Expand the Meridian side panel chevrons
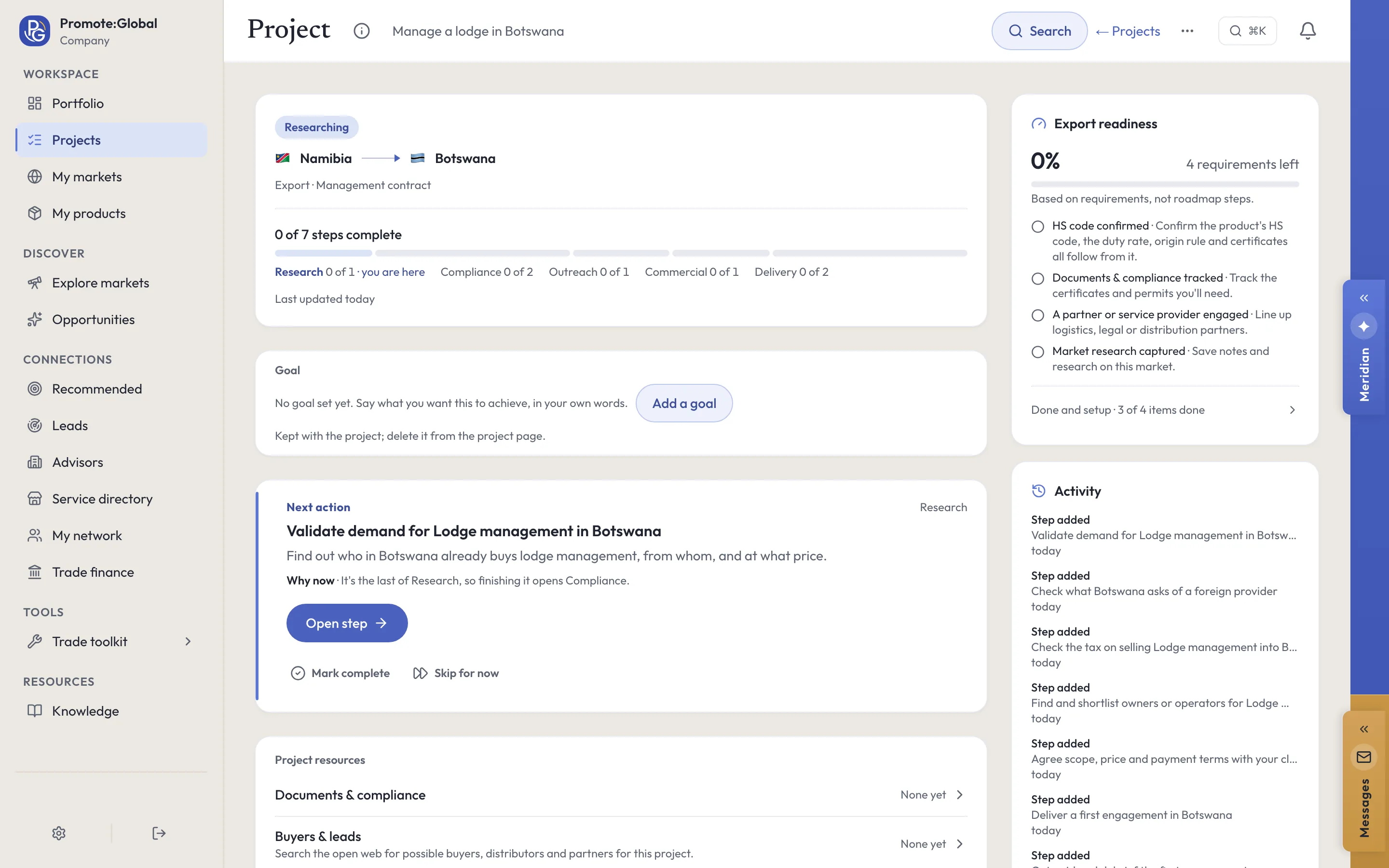Viewport: 1389px width, 868px height. point(1364,298)
